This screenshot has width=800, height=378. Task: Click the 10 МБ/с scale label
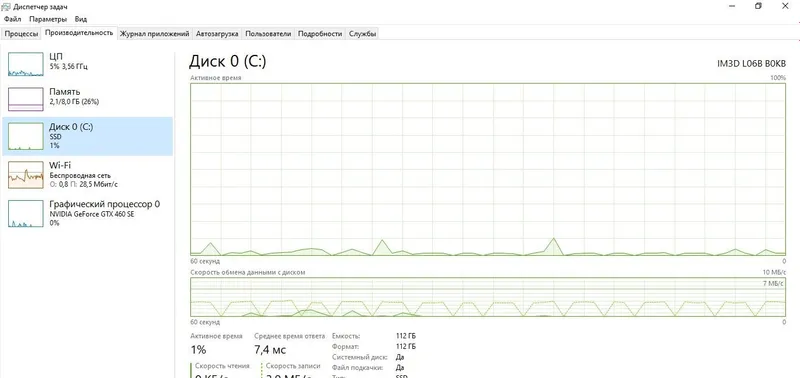click(774, 272)
